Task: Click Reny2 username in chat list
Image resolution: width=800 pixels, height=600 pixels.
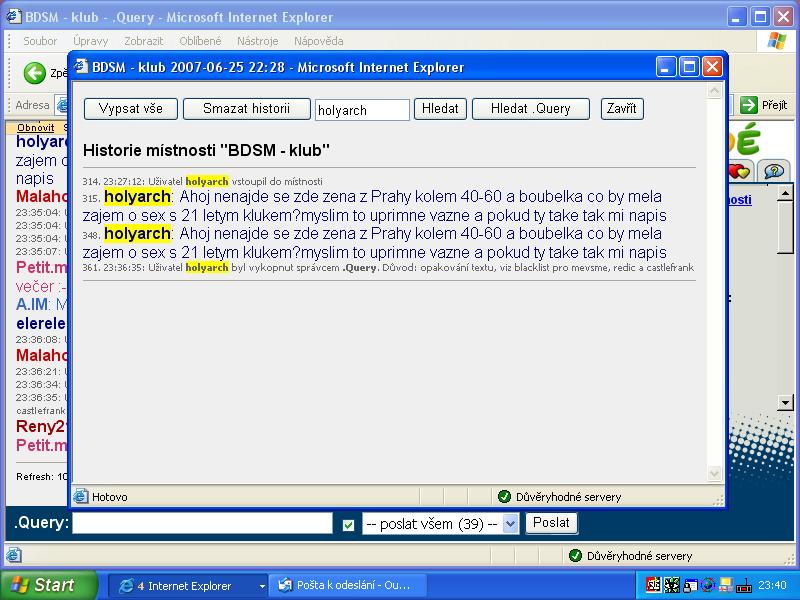Action: 41,426
